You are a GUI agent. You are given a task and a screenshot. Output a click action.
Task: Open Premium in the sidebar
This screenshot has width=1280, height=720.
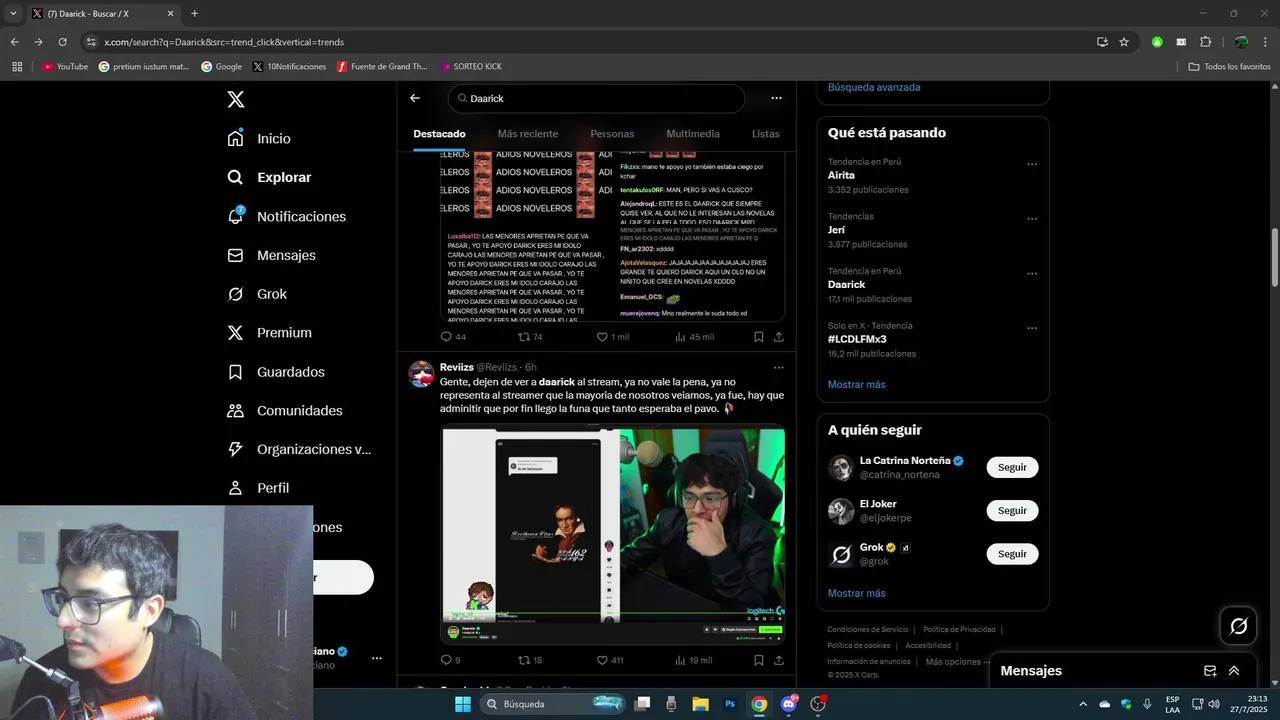269,333
